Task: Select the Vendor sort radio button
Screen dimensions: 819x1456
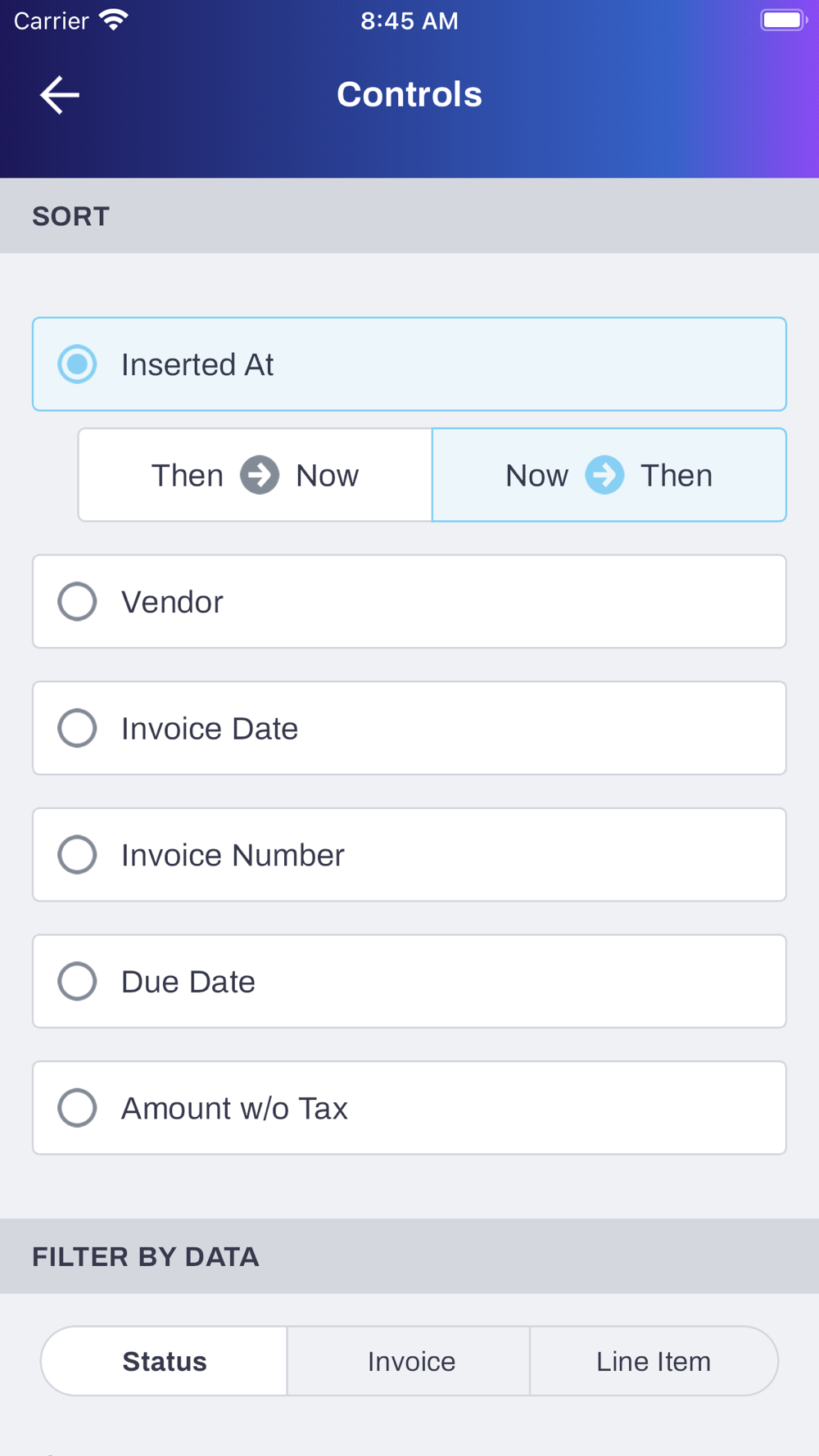Action: click(x=78, y=602)
